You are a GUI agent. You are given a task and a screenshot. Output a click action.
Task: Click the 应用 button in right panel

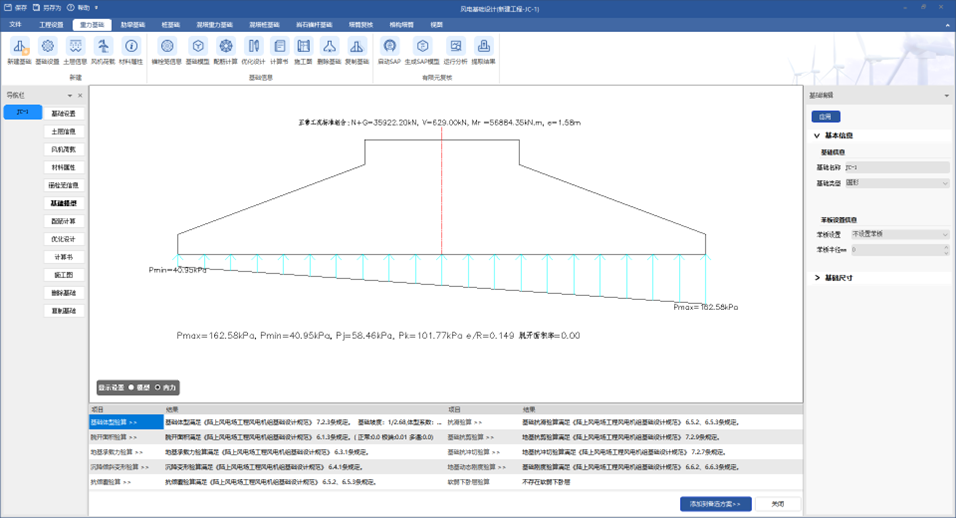coord(826,117)
